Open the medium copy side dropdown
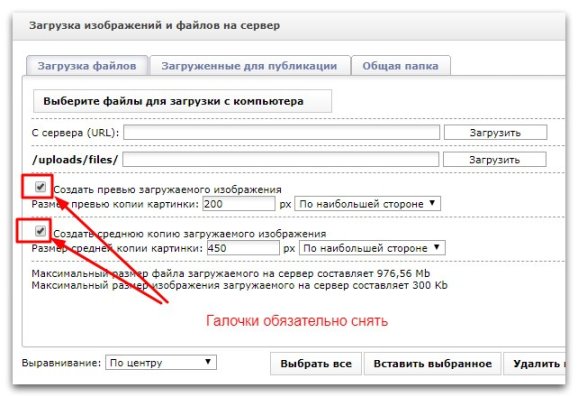Image resolution: width=578 pixels, height=396 pixels. point(372,248)
